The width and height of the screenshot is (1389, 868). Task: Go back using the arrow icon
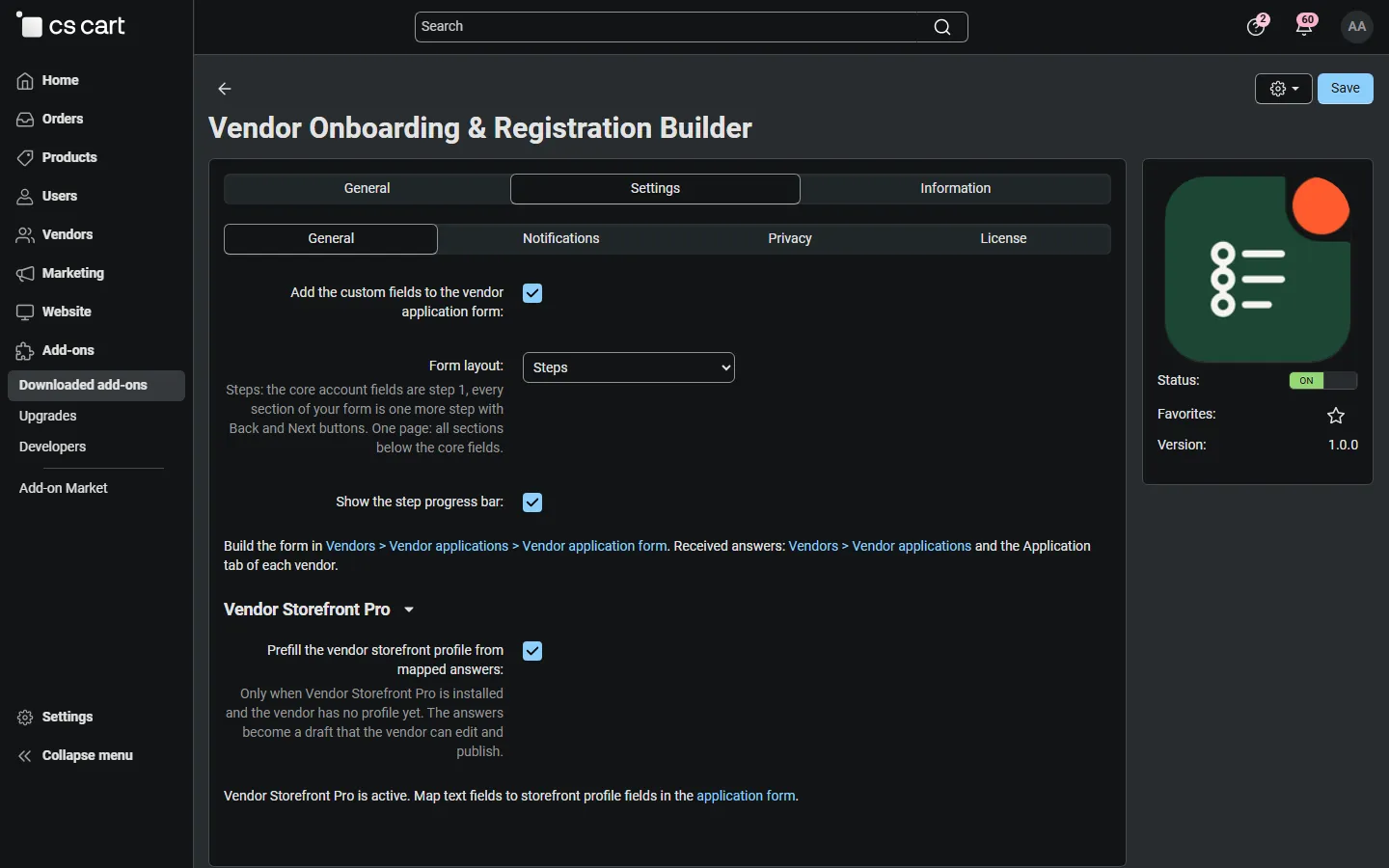[x=225, y=89]
